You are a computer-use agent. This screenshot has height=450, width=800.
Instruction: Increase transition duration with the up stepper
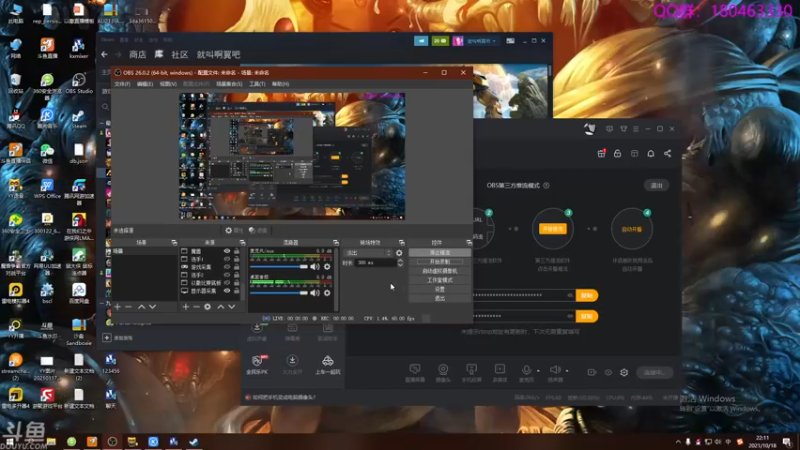point(400,260)
